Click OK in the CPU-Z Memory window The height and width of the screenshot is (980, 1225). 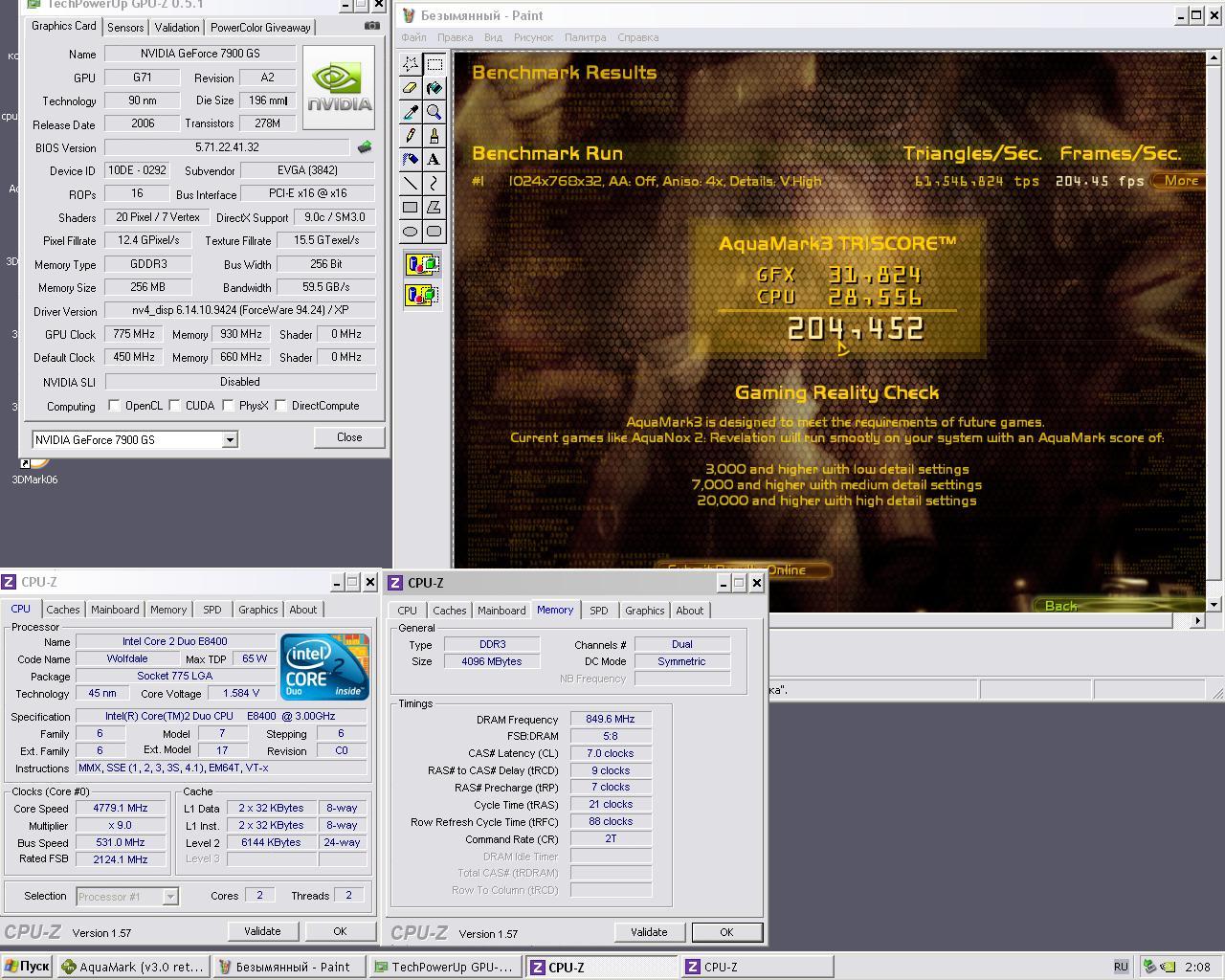[726, 932]
